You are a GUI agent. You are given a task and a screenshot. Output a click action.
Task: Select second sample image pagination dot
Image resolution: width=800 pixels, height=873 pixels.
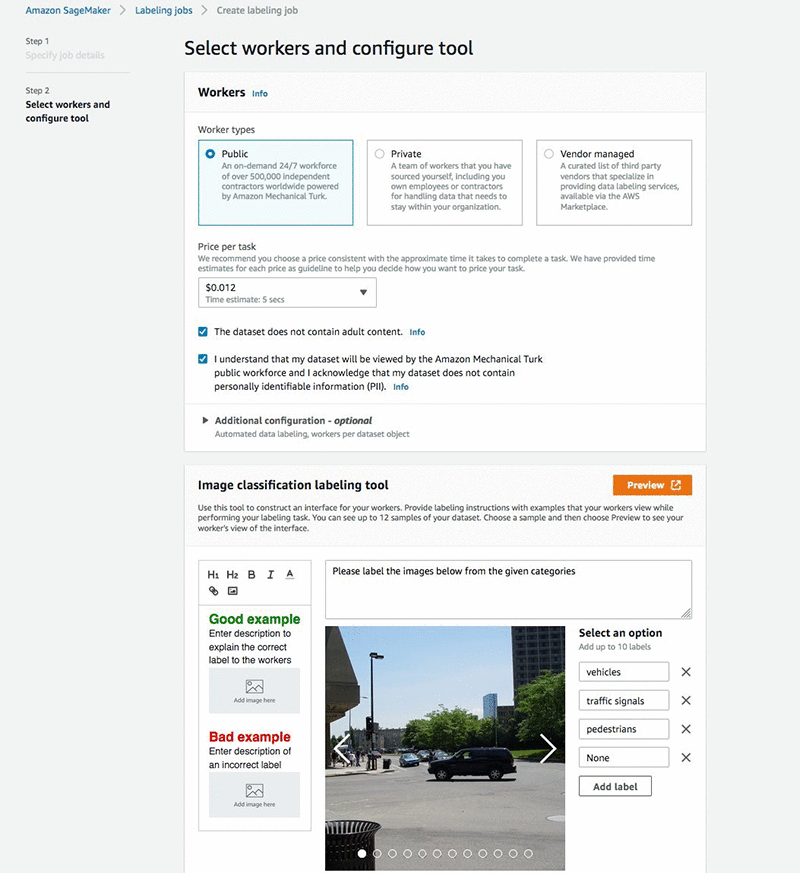pyautogui.click(x=377, y=853)
